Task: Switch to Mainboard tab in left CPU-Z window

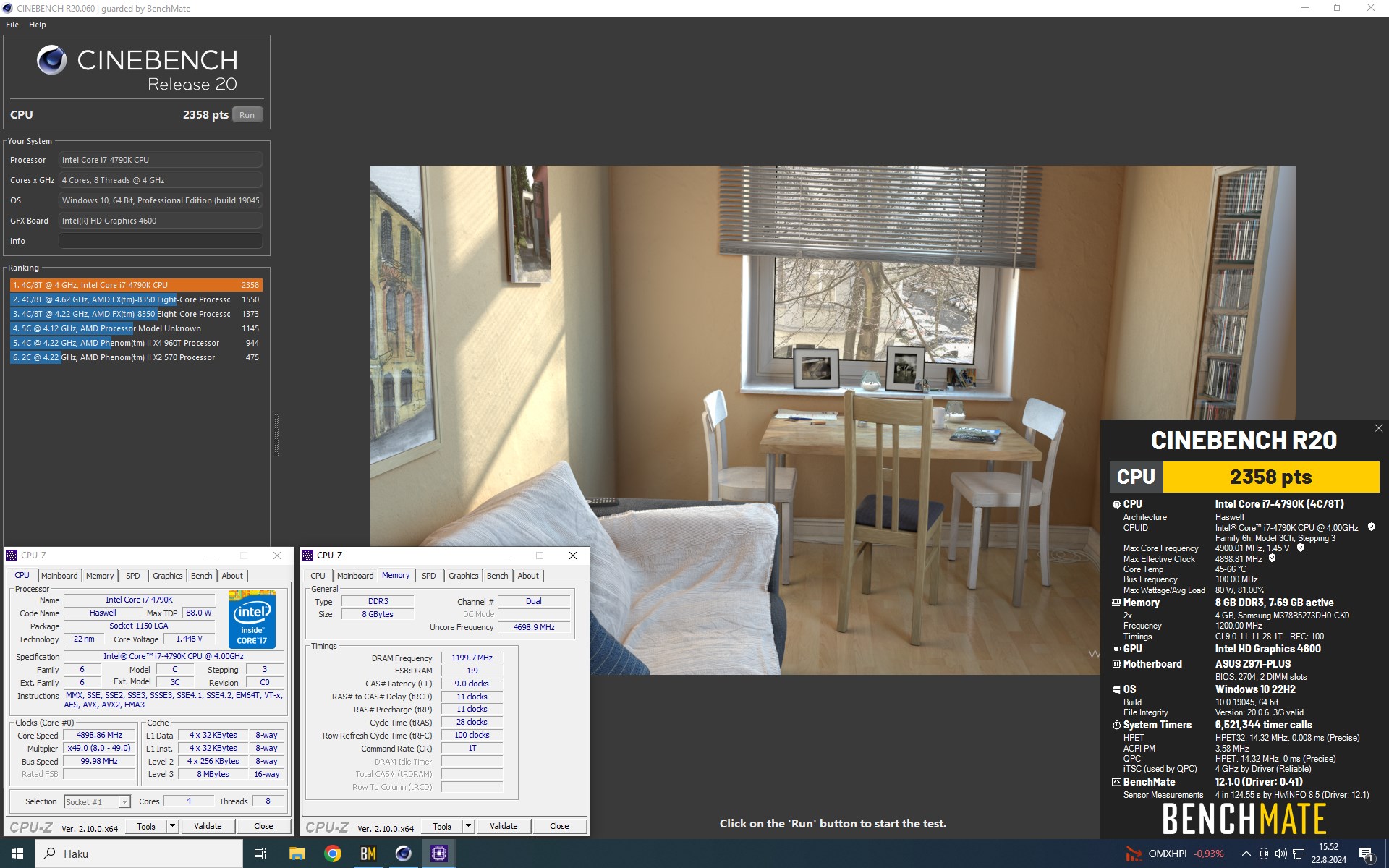Action: pyautogui.click(x=59, y=576)
